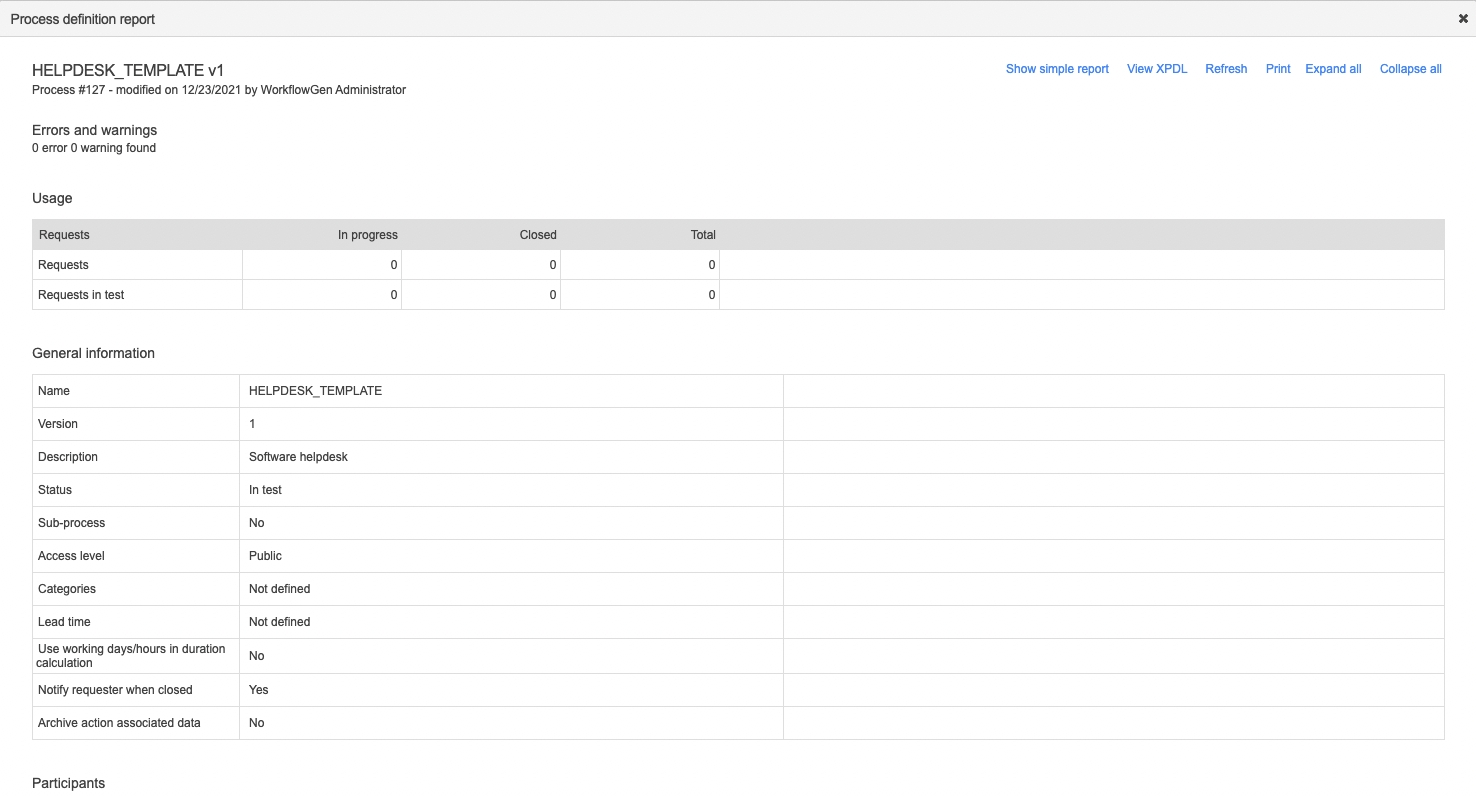
Task: Close the Process definition report dialog
Action: [1463, 19]
